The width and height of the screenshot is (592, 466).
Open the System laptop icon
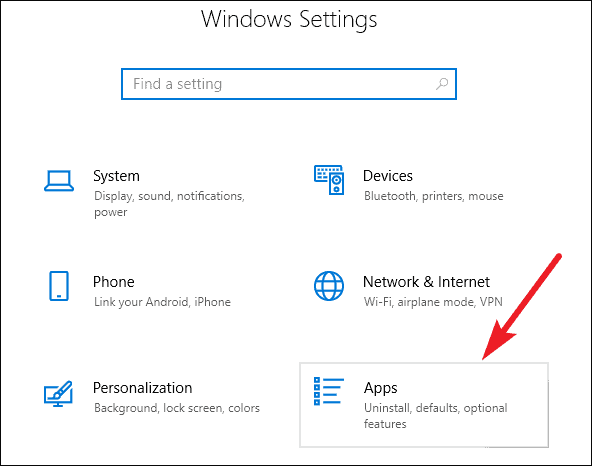(59, 181)
